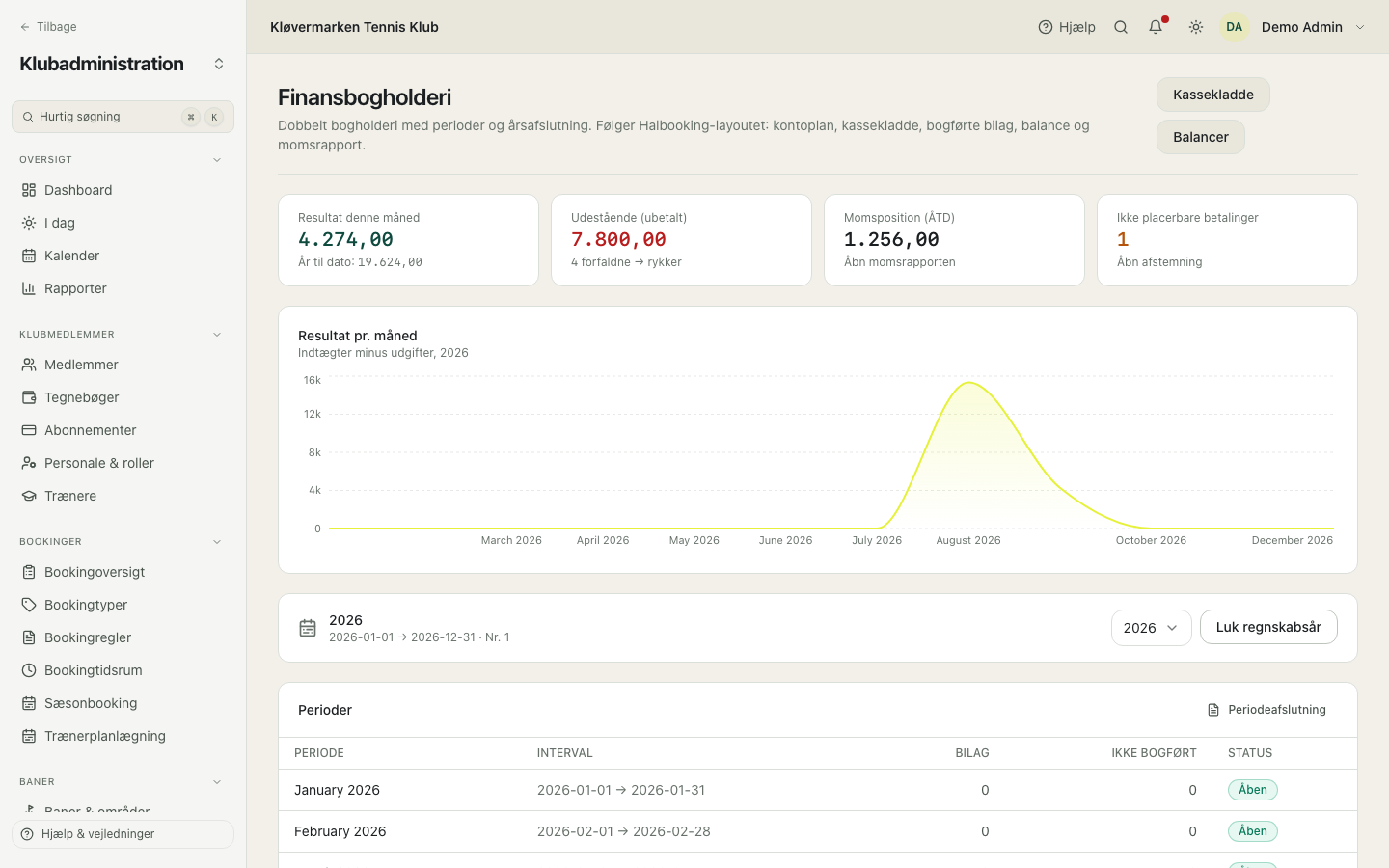Viewport: 1389px width, 868px height.
Task: Click the DA user avatar
Action: click(1235, 27)
